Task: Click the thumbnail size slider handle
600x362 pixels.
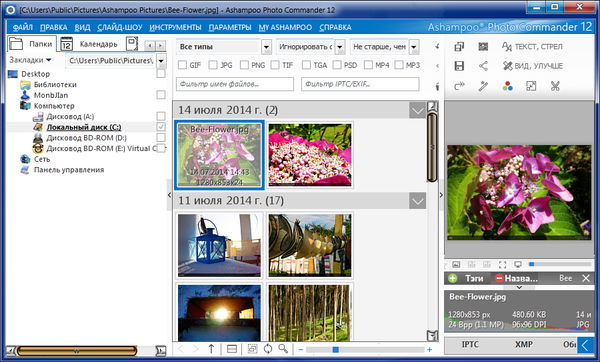Action: pos(336,349)
